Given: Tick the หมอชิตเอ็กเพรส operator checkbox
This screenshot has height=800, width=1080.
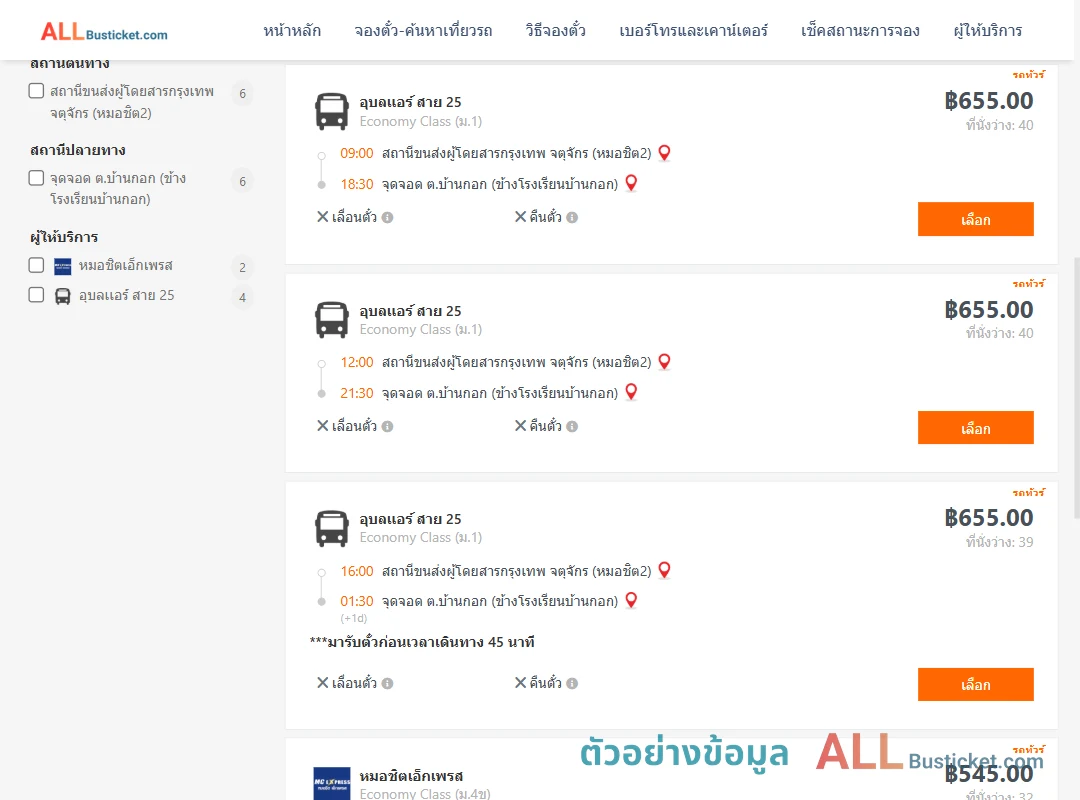Looking at the screenshot, I should coord(37,265).
